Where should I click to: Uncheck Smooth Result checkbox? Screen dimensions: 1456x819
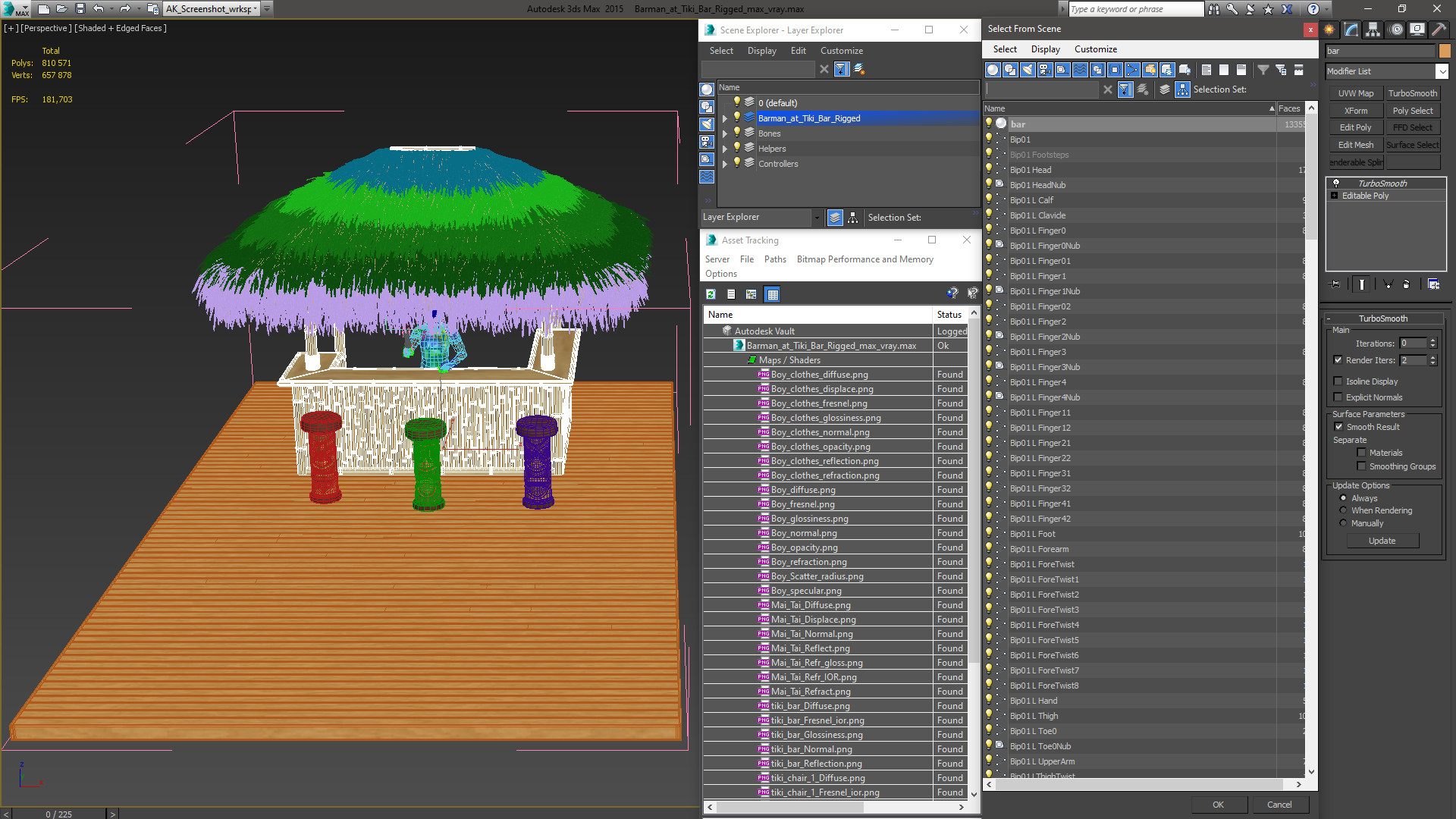tap(1338, 427)
